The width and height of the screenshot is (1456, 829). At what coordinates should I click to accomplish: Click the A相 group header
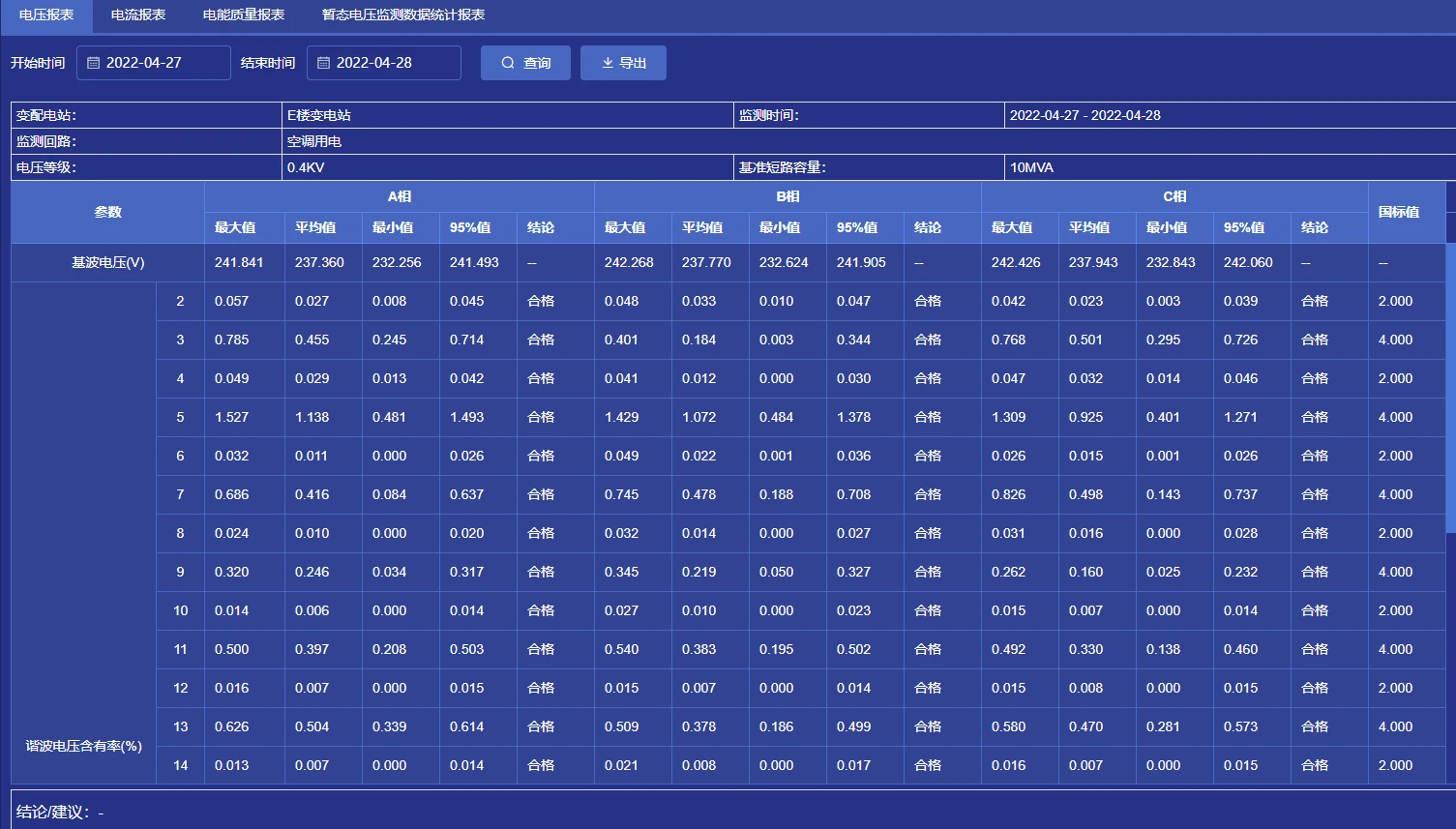pyautogui.click(x=400, y=196)
